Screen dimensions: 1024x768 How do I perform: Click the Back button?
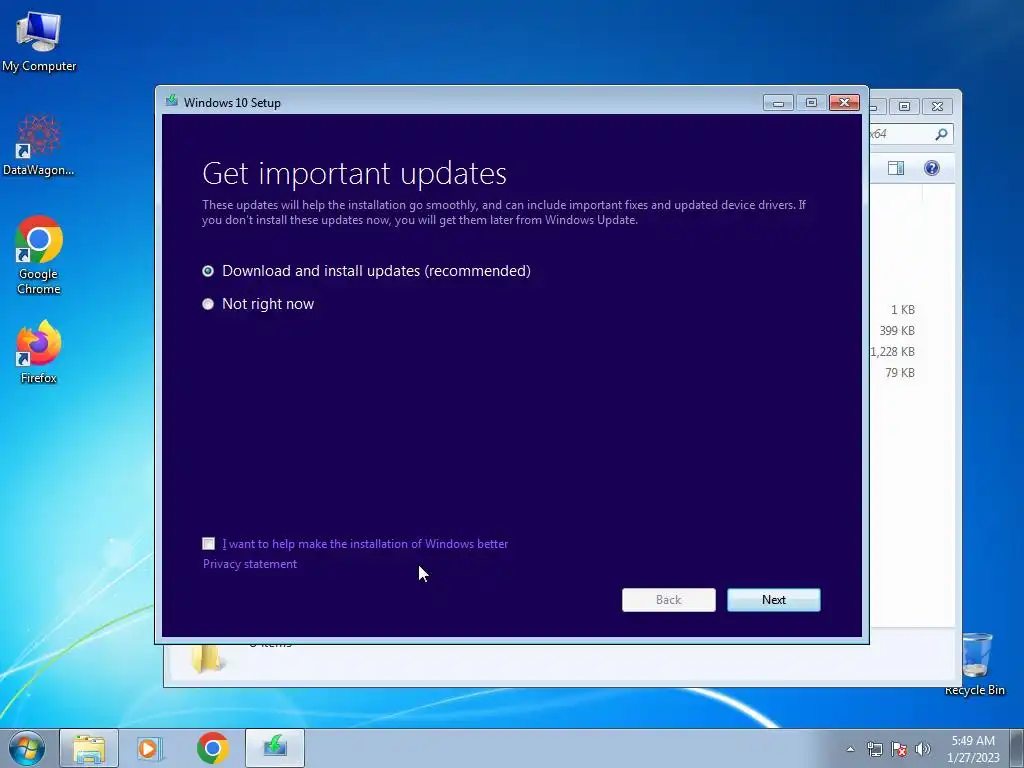click(668, 600)
